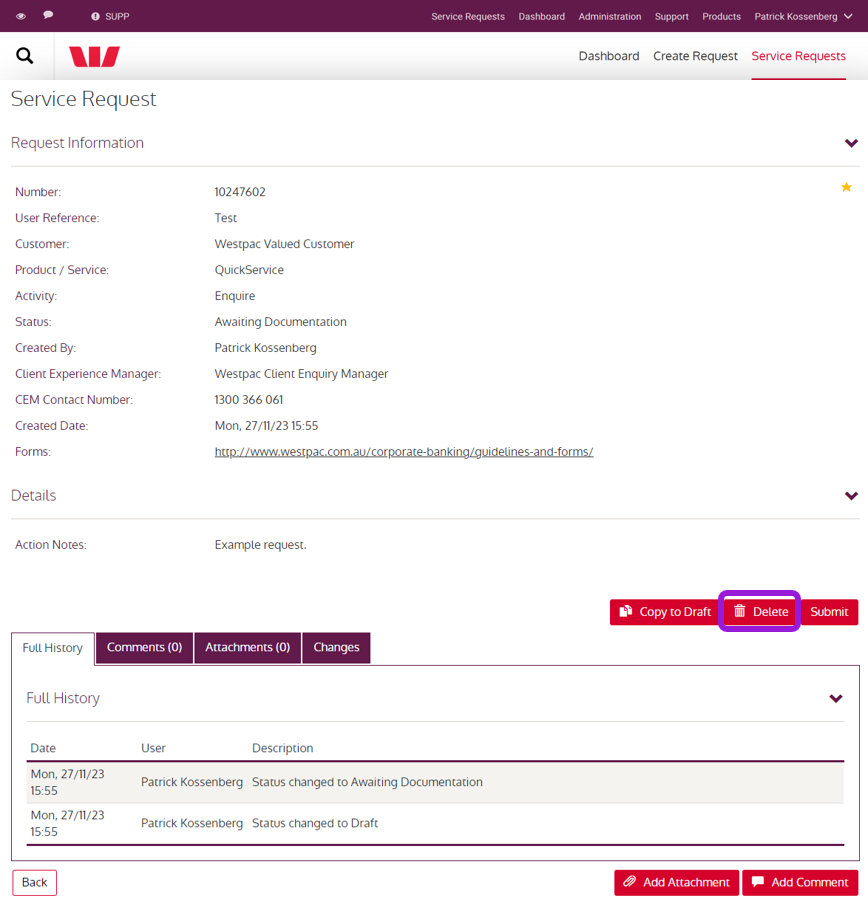Open the Administration menu
The height and width of the screenshot is (903, 868).
[609, 16]
